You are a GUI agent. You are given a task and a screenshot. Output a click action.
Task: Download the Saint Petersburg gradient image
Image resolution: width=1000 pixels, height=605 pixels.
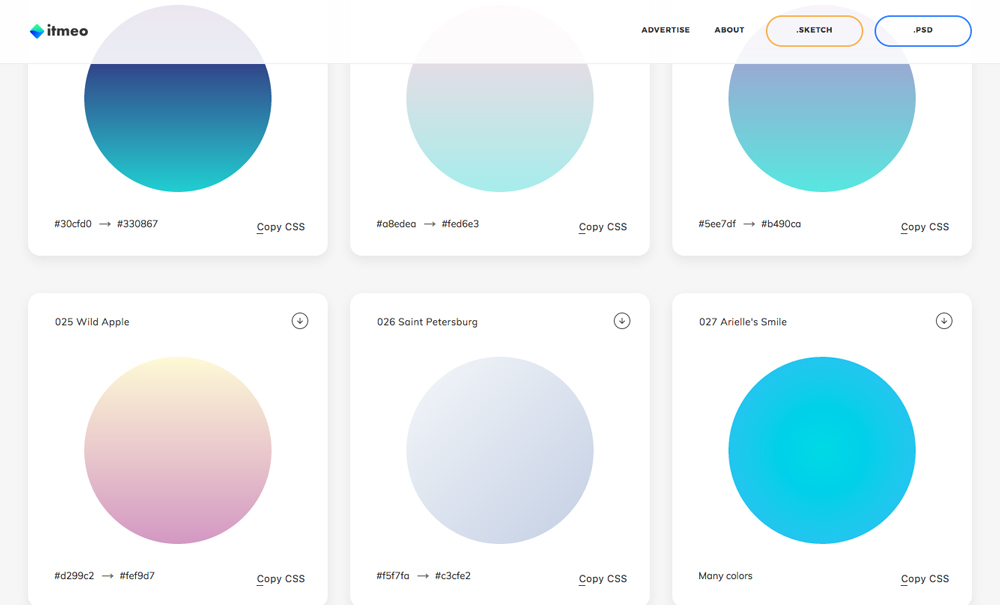(622, 321)
